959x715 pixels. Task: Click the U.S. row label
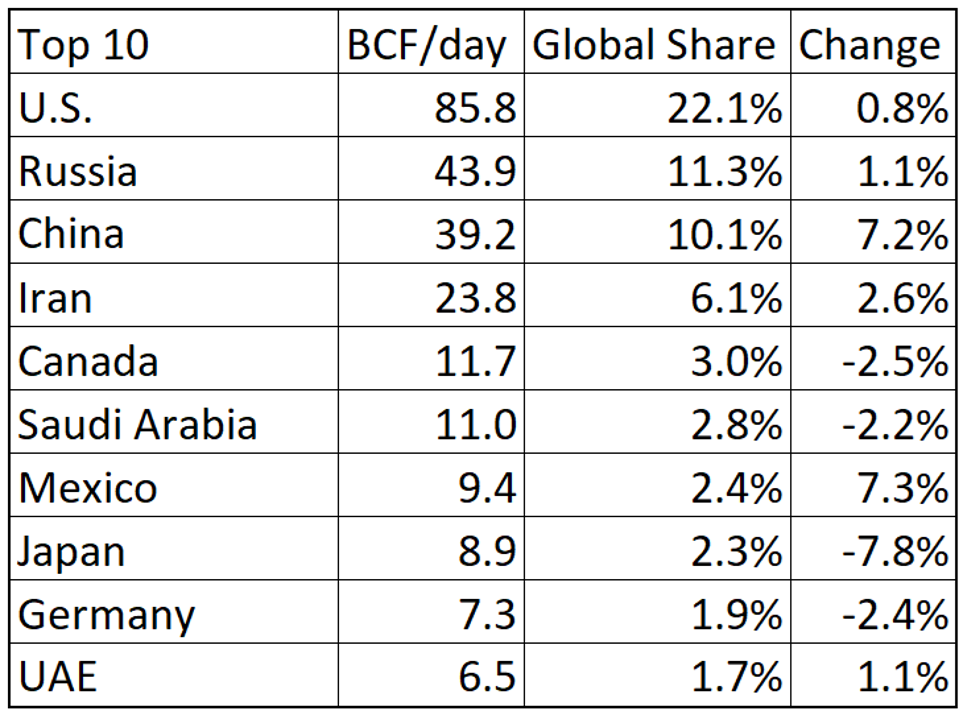56,108
